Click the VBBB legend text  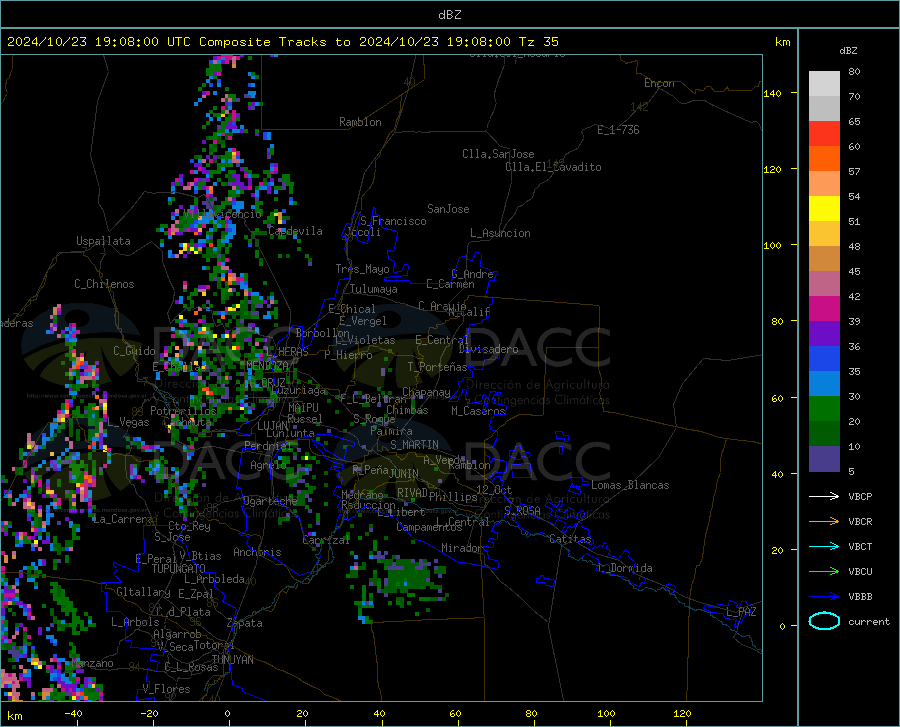(x=860, y=597)
